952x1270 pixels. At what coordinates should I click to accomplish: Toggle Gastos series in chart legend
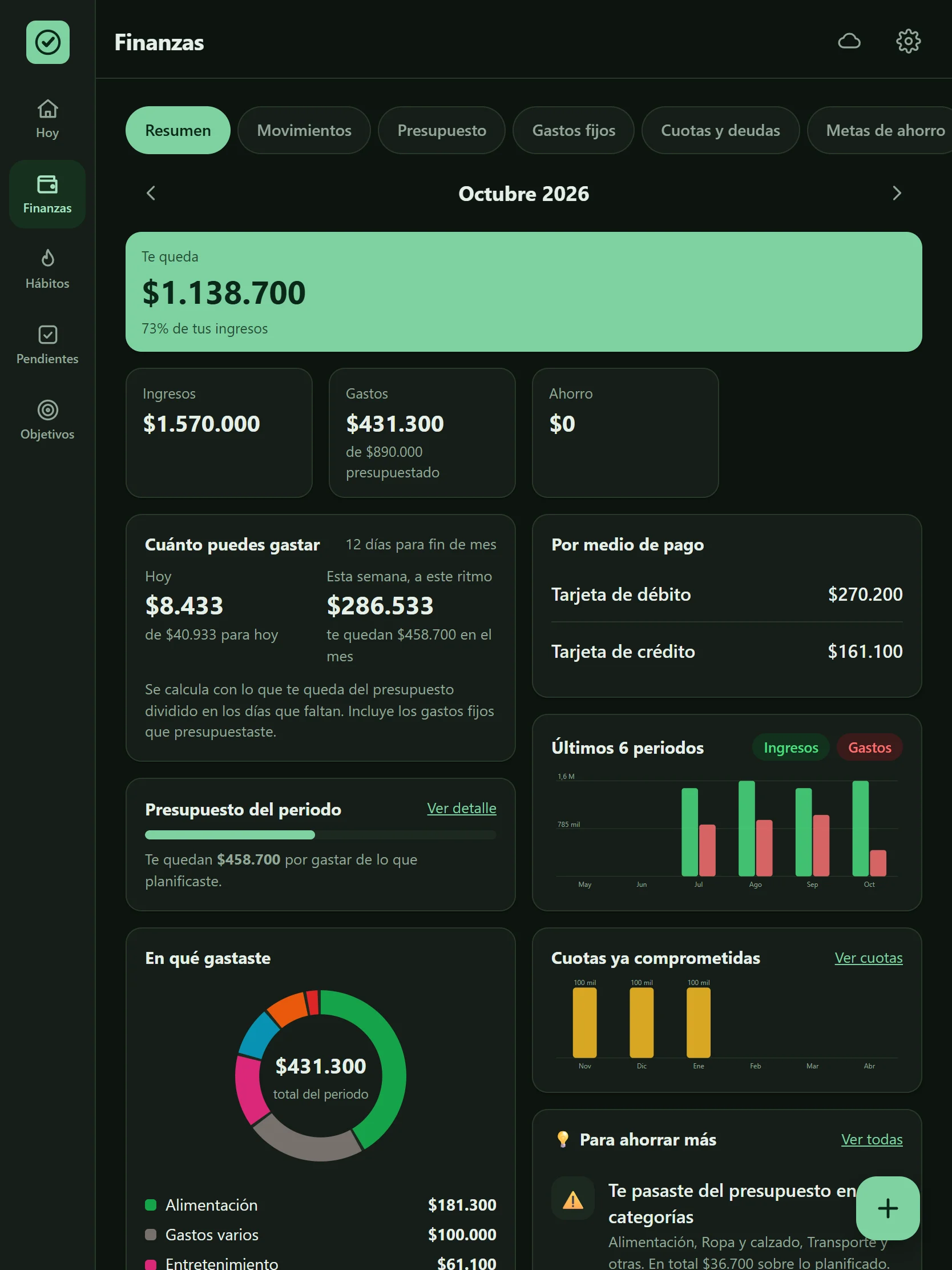(x=869, y=747)
